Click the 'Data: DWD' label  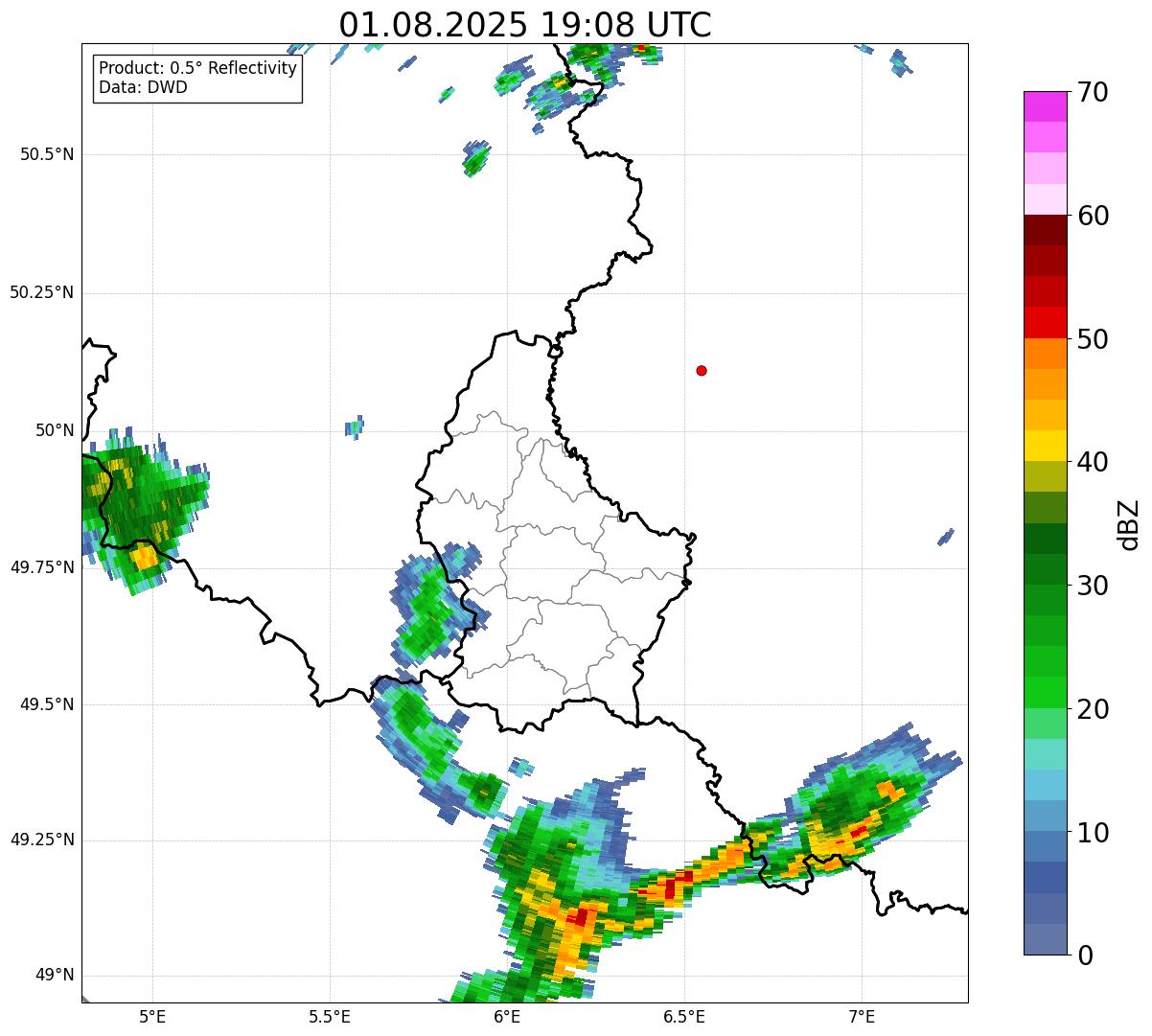click(x=144, y=87)
